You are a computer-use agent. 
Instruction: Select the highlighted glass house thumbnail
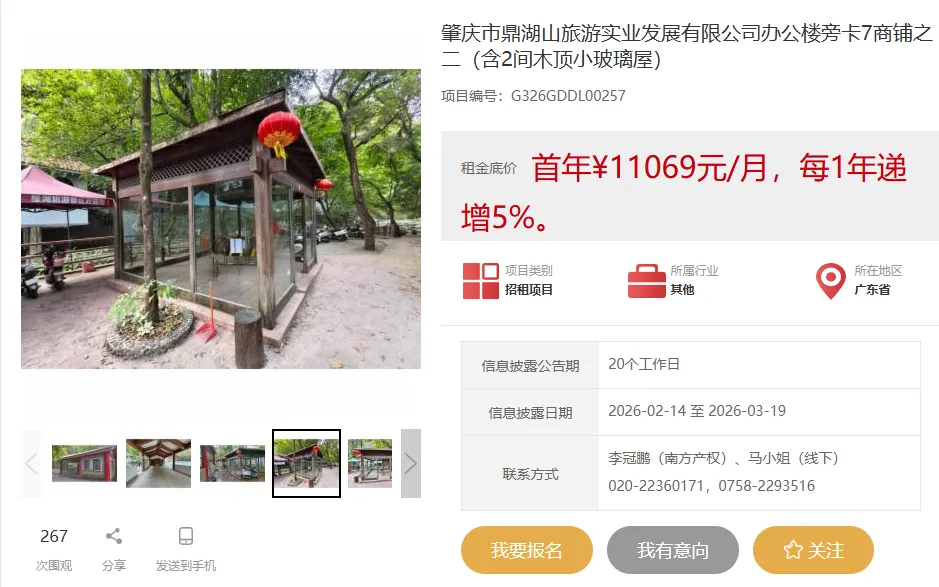pos(307,463)
